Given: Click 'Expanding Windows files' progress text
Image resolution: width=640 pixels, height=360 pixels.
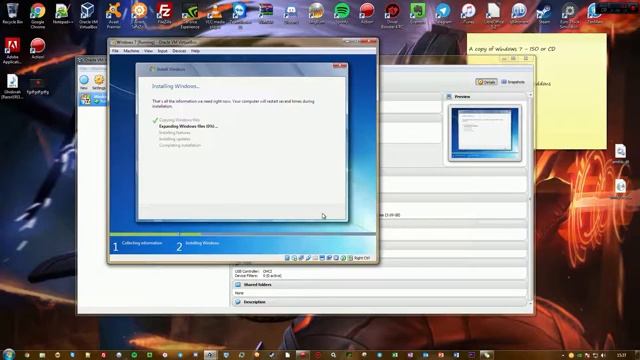Looking at the screenshot, I should pos(188,127).
